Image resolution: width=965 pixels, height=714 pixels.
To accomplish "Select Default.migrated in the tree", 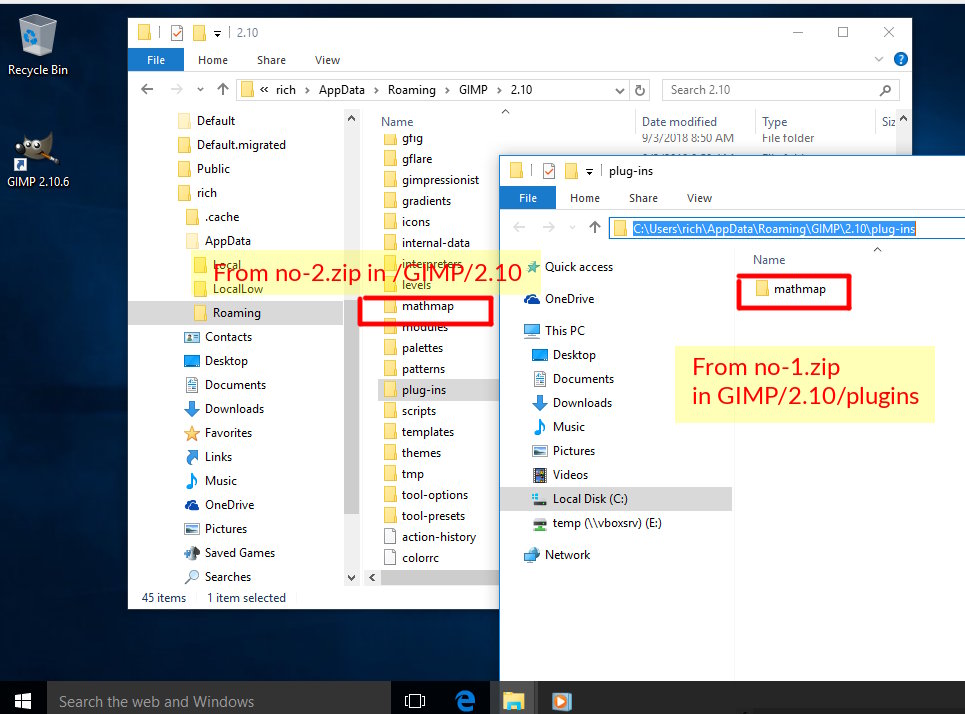I will click(x=241, y=145).
